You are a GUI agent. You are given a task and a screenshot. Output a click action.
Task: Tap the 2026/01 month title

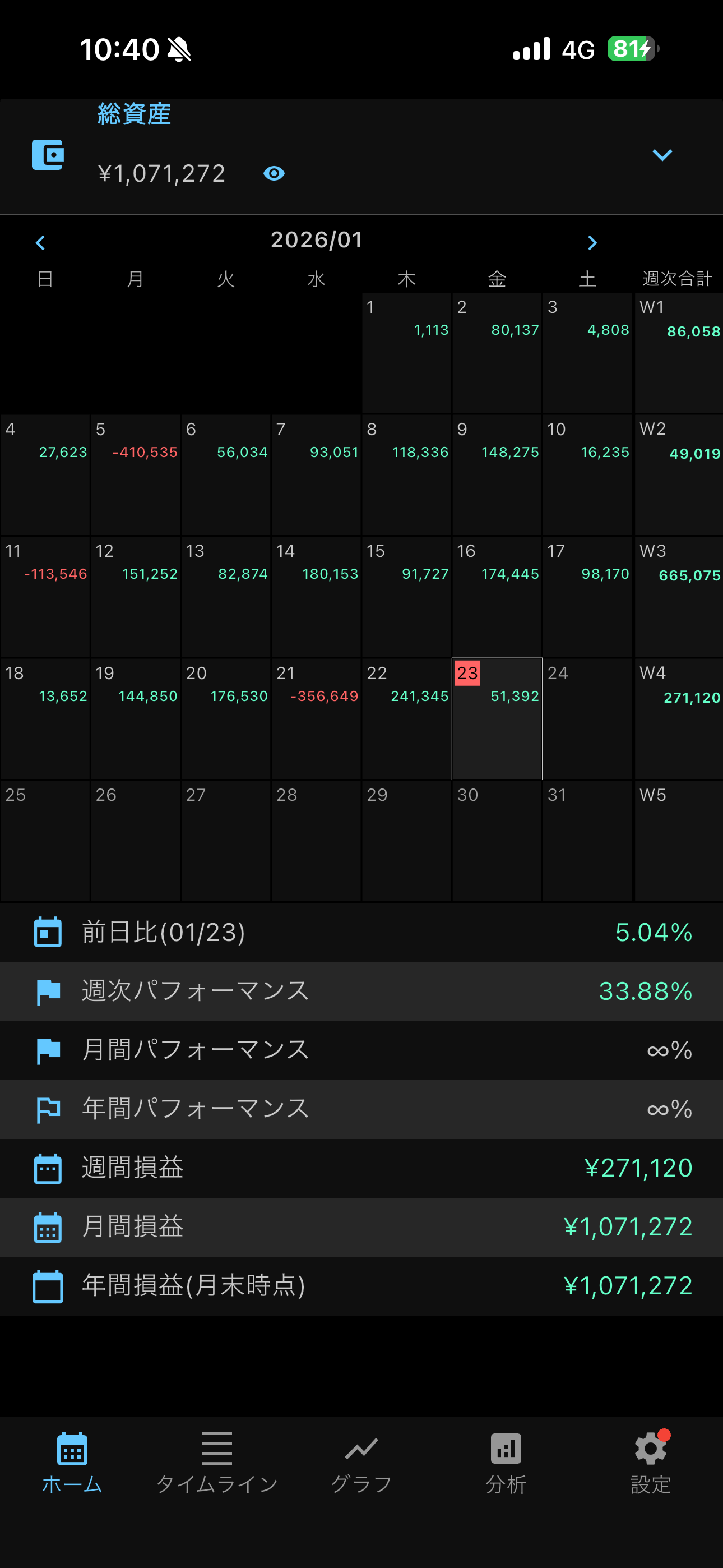pyautogui.click(x=317, y=240)
